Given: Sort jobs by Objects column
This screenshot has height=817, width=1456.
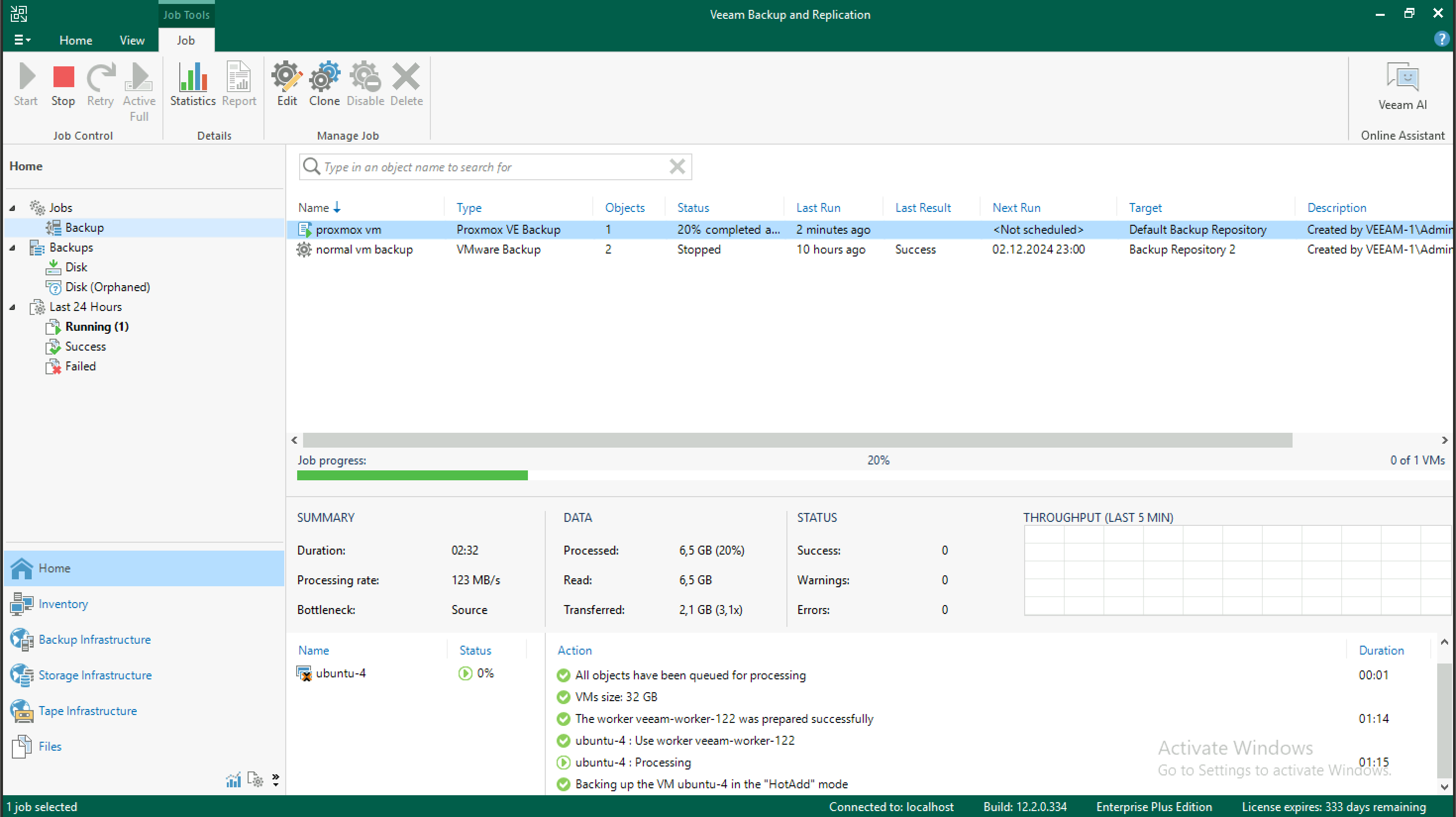Looking at the screenshot, I should [624, 208].
